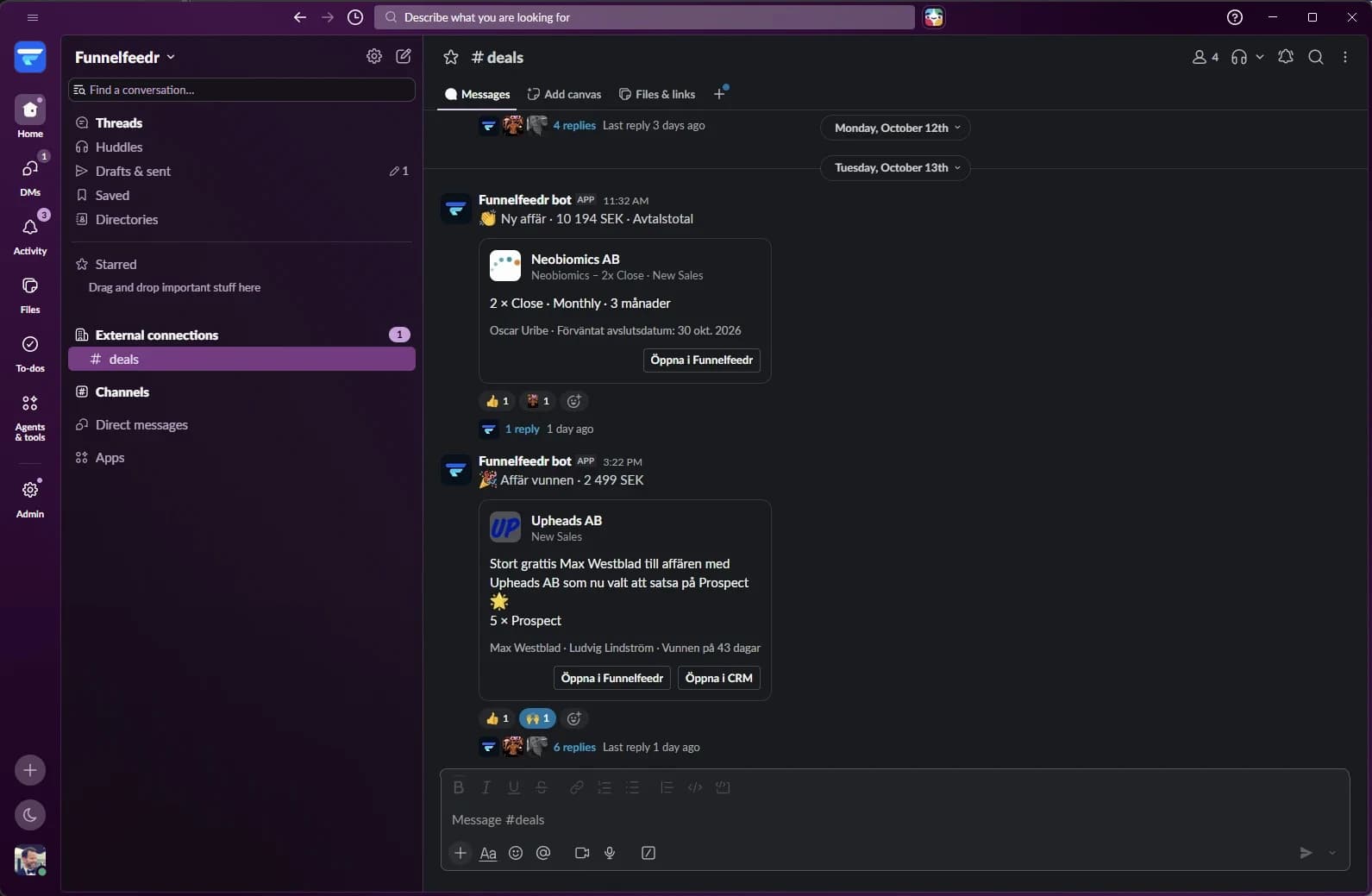The height and width of the screenshot is (896, 1372).
Task: Open channel notification bell settings
Action: tap(1285, 57)
